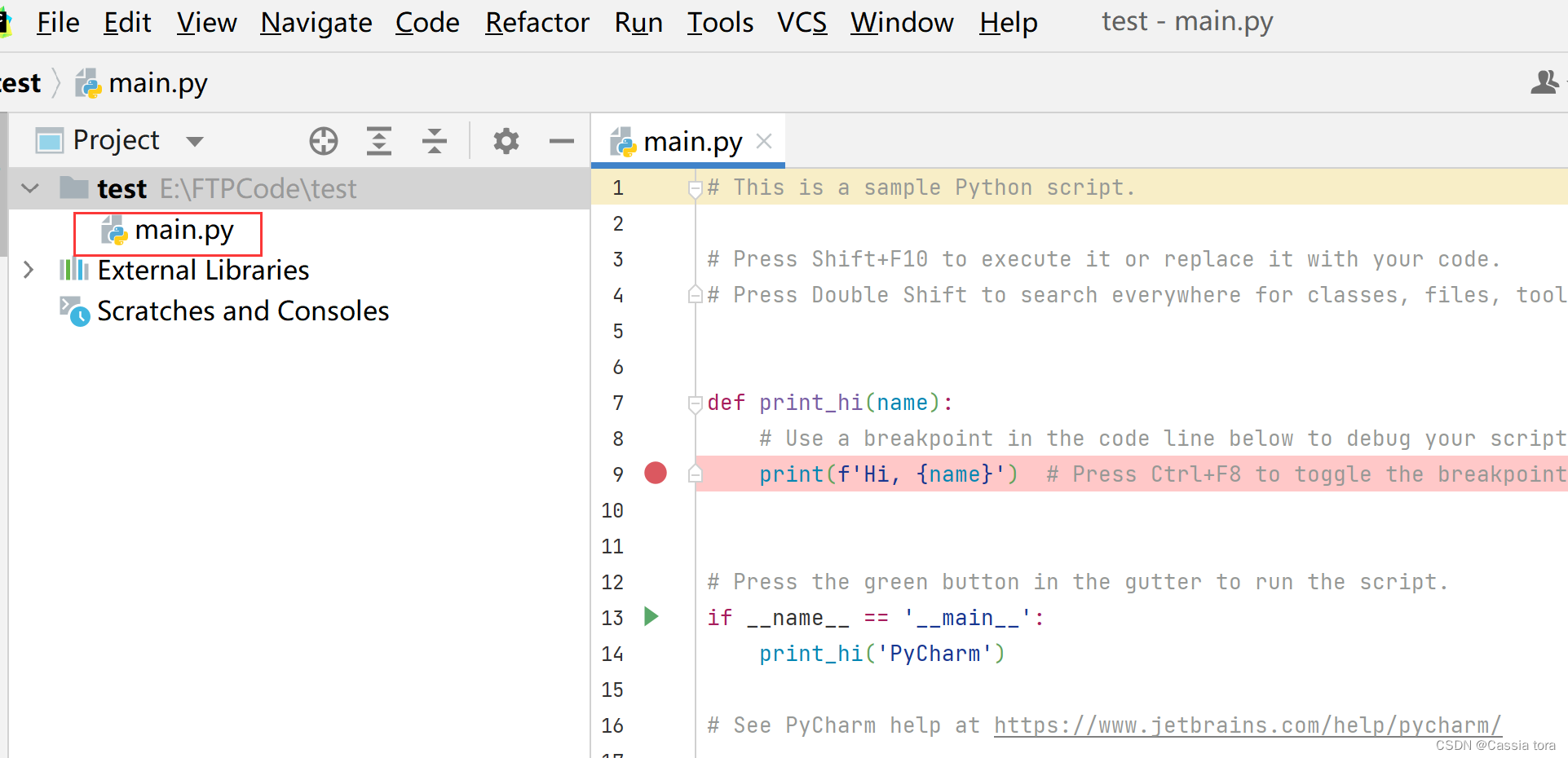The width and height of the screenshot is (1568, 758).
Task: Open the jetbrains.com pycharm help link
Action: coord(1248,725)
